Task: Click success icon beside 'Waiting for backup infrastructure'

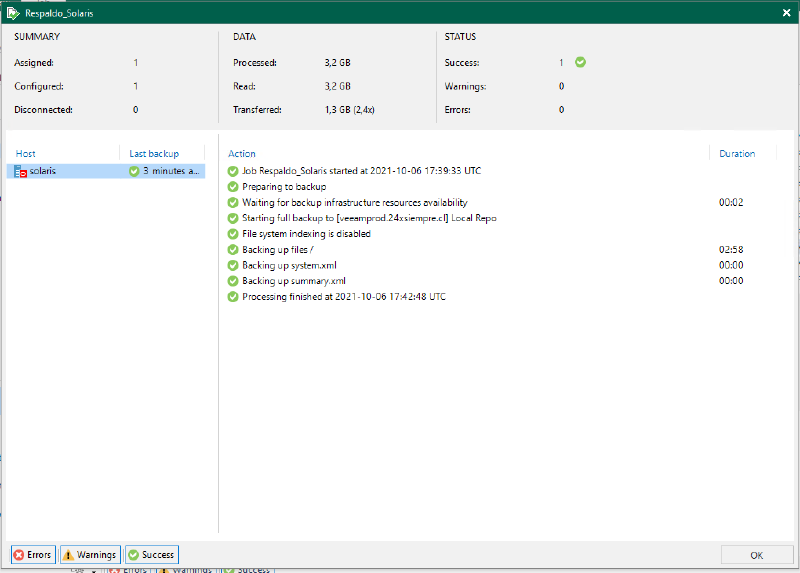Action: coord(233,203)
